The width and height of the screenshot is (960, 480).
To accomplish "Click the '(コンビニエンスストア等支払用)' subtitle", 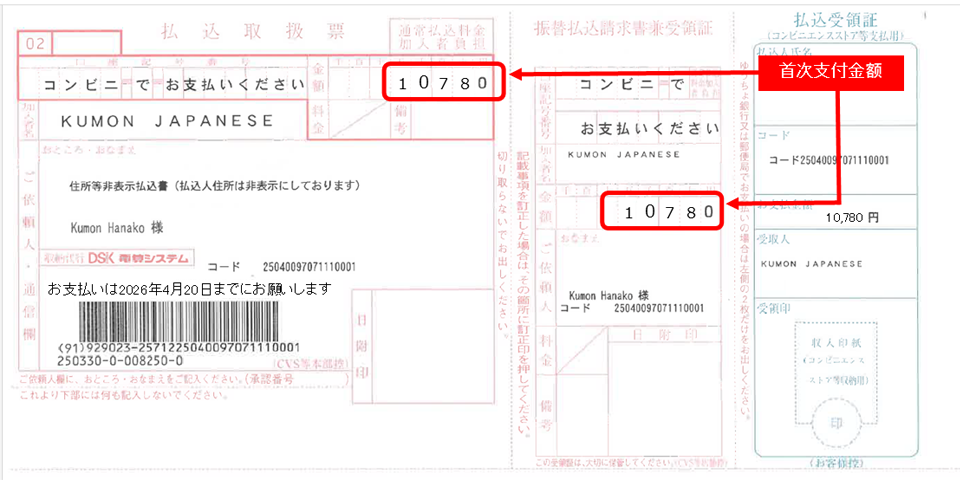I will pos(834,36).
